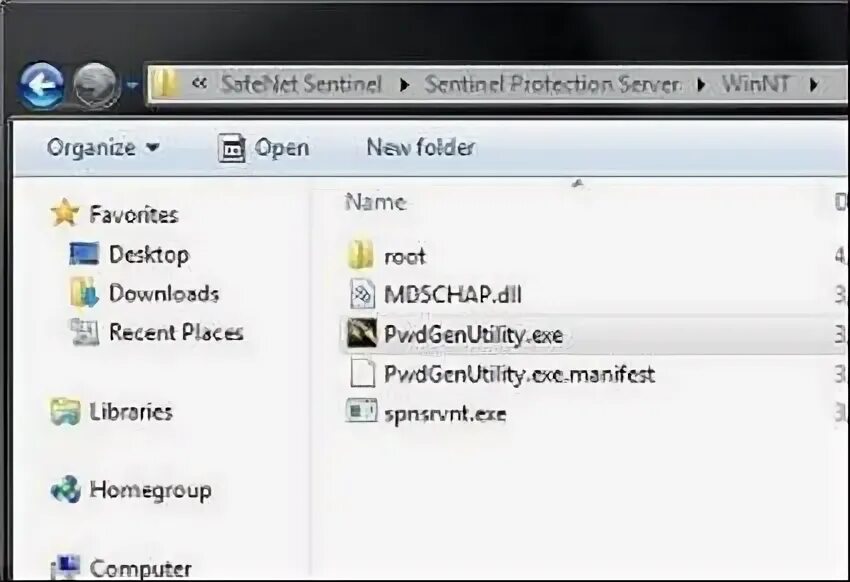Select PwdGenUtility.exe.manifest file name

click(519, 374)
